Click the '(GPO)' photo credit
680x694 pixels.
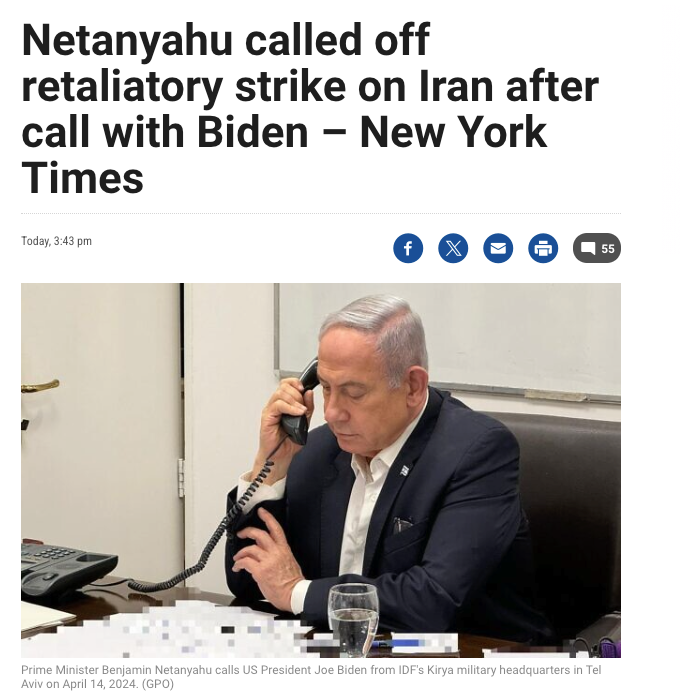[158, 684]
